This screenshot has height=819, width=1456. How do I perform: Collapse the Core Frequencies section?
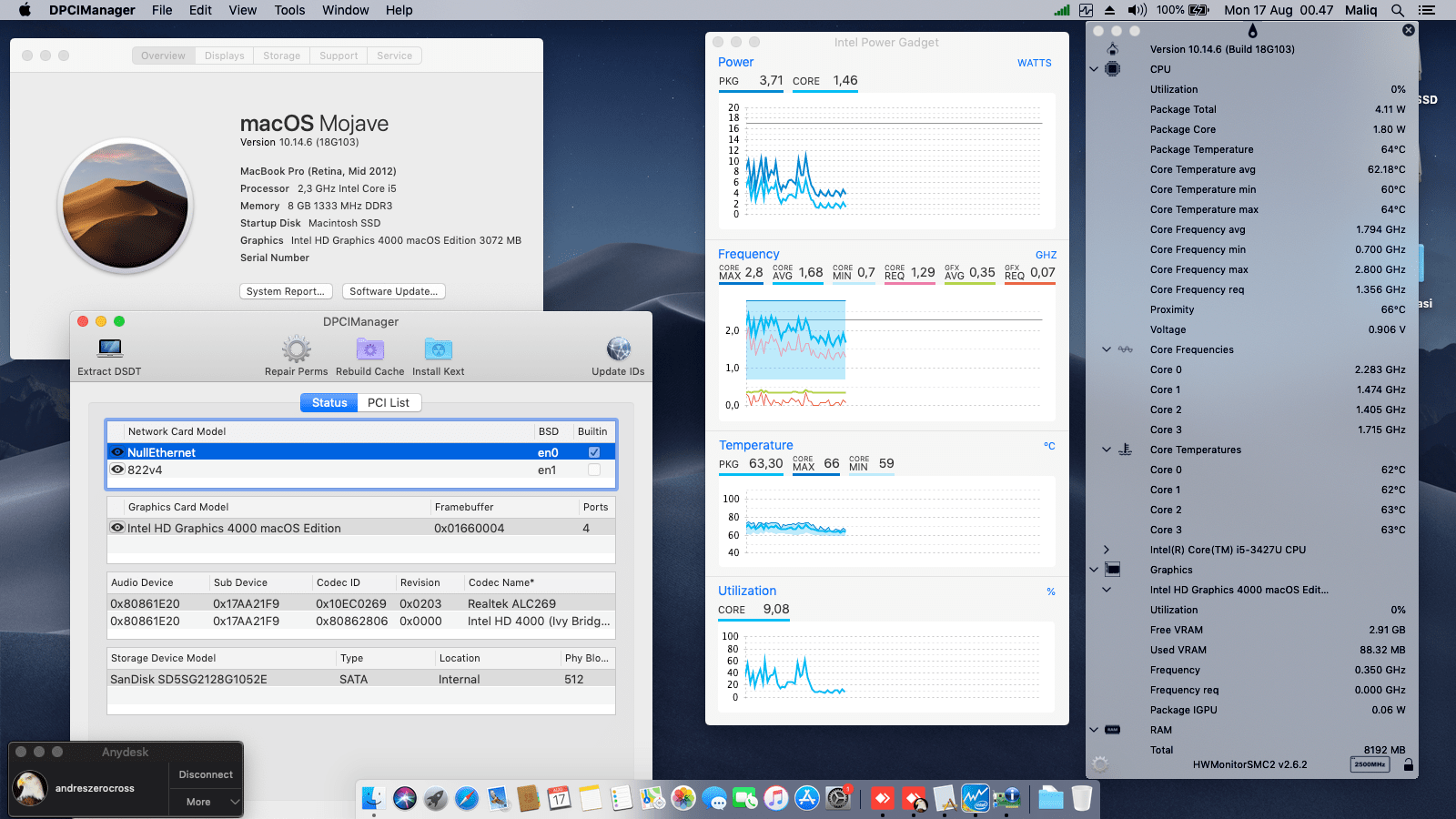(x=1105, y=349)
